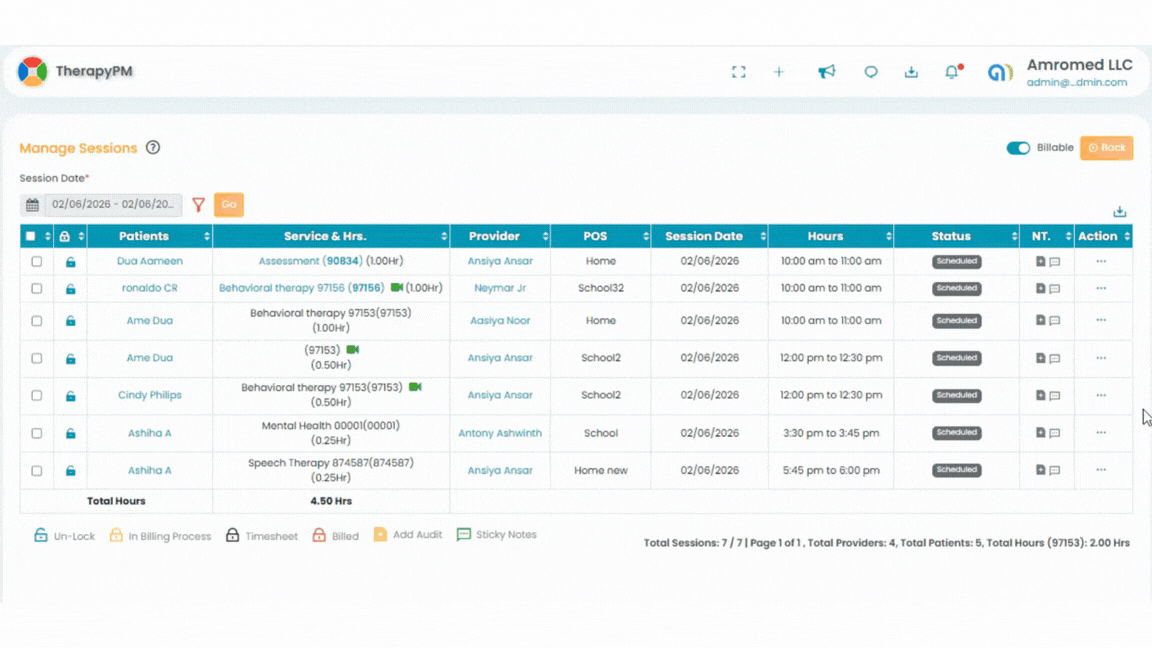Viewport: 1152px width, 648px height.
Task: Click unlock padlock icon in Dua Aameen row
Action: click(70, 262)
